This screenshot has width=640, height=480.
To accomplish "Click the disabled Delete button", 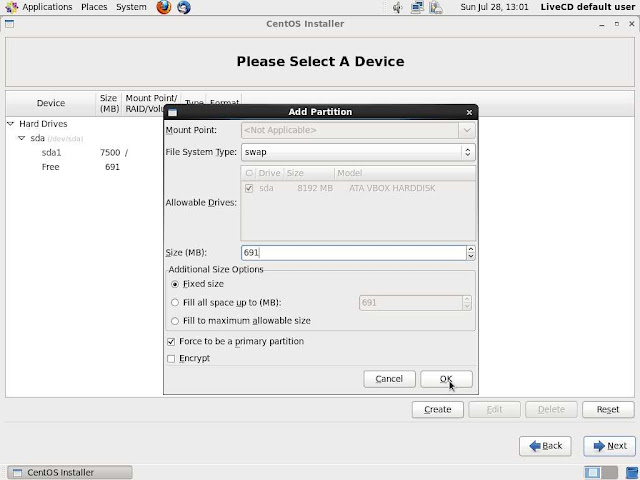I will 551,409.
